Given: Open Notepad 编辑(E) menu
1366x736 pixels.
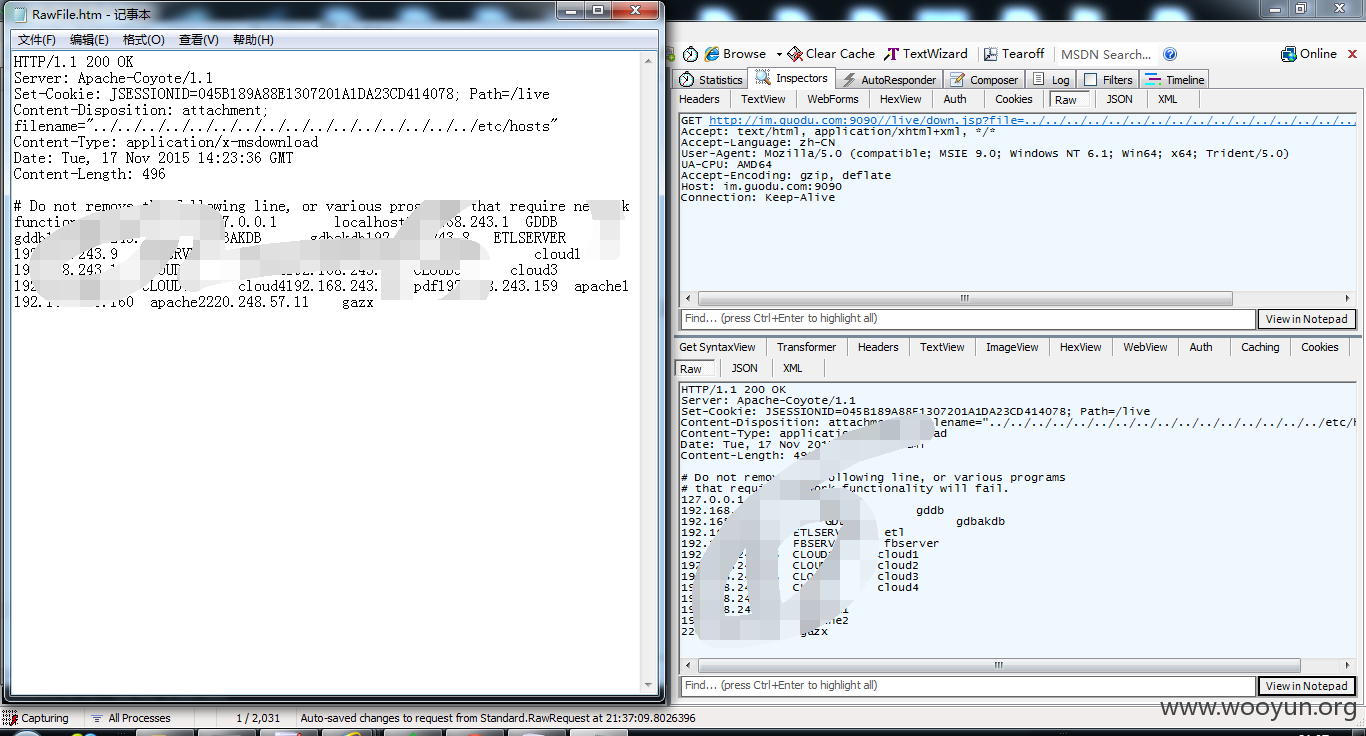Looking at the screenshot, I should point(89,40).
